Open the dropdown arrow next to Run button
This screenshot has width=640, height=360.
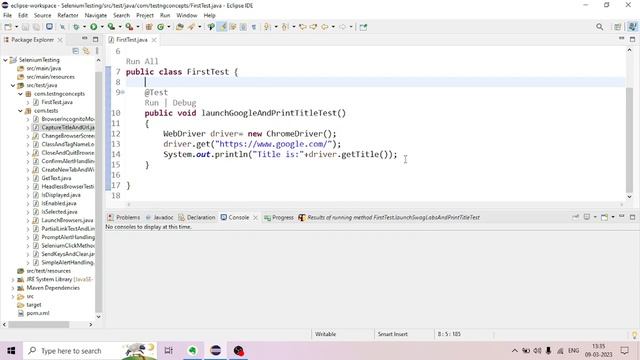click(x=102, y=27)
